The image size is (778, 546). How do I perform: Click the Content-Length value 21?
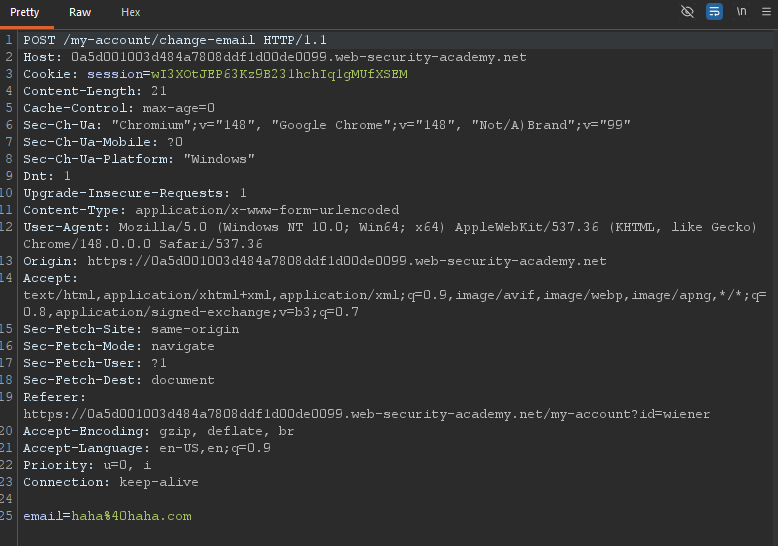tap(159, 91)
